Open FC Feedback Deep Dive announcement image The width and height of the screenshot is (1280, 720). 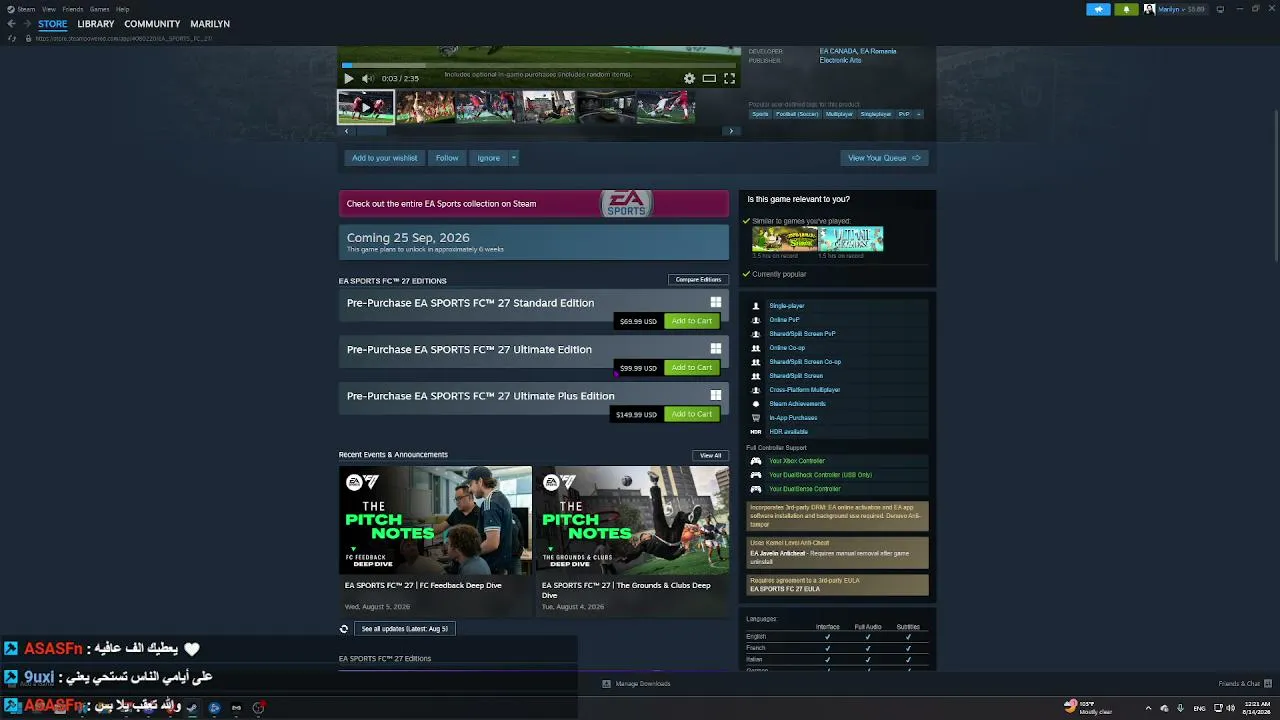click(436, 520)
